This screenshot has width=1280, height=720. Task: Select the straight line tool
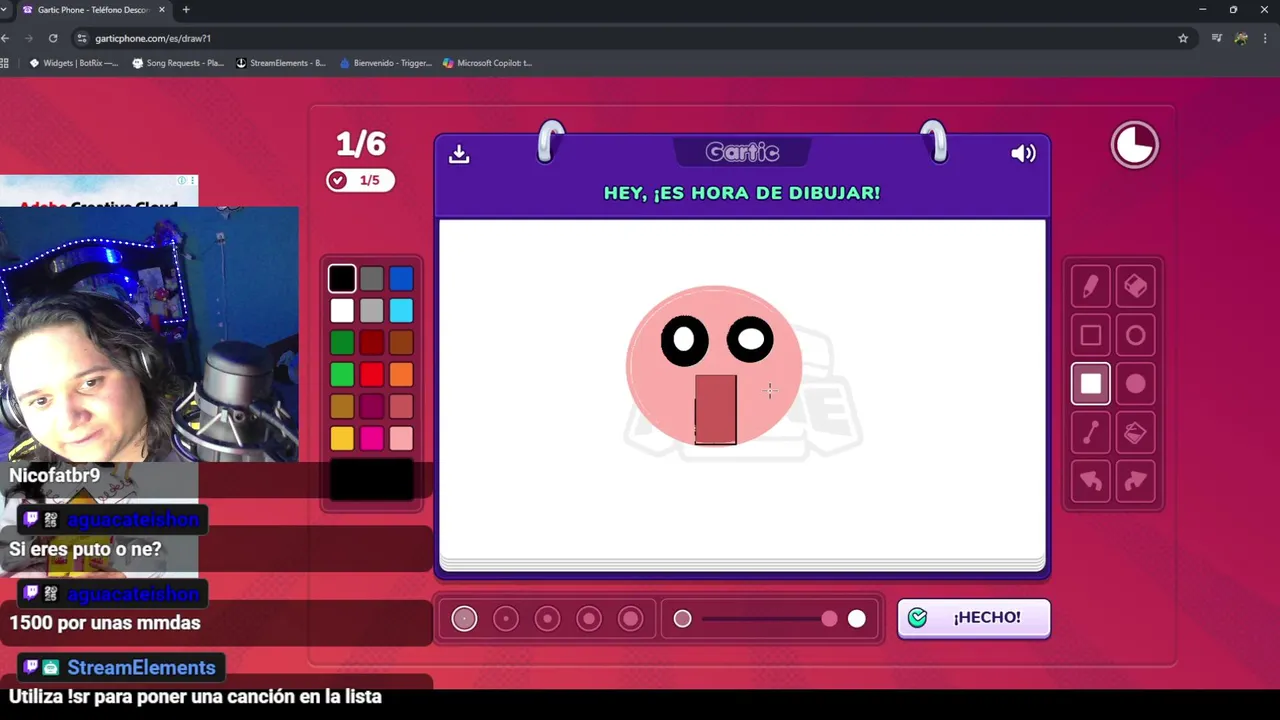point(1091,433)
